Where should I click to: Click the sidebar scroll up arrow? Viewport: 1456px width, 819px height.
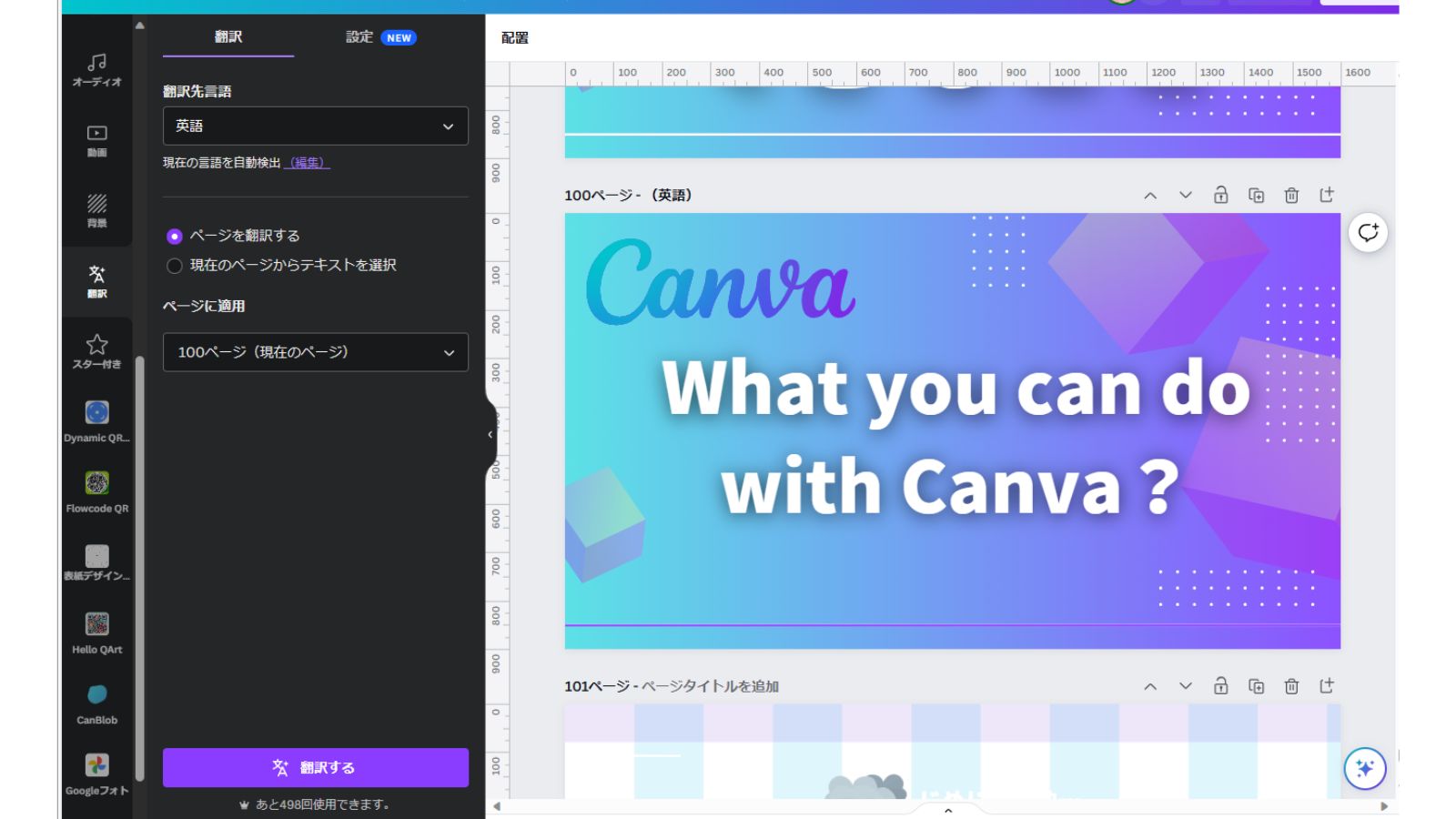tap(140, 25)
